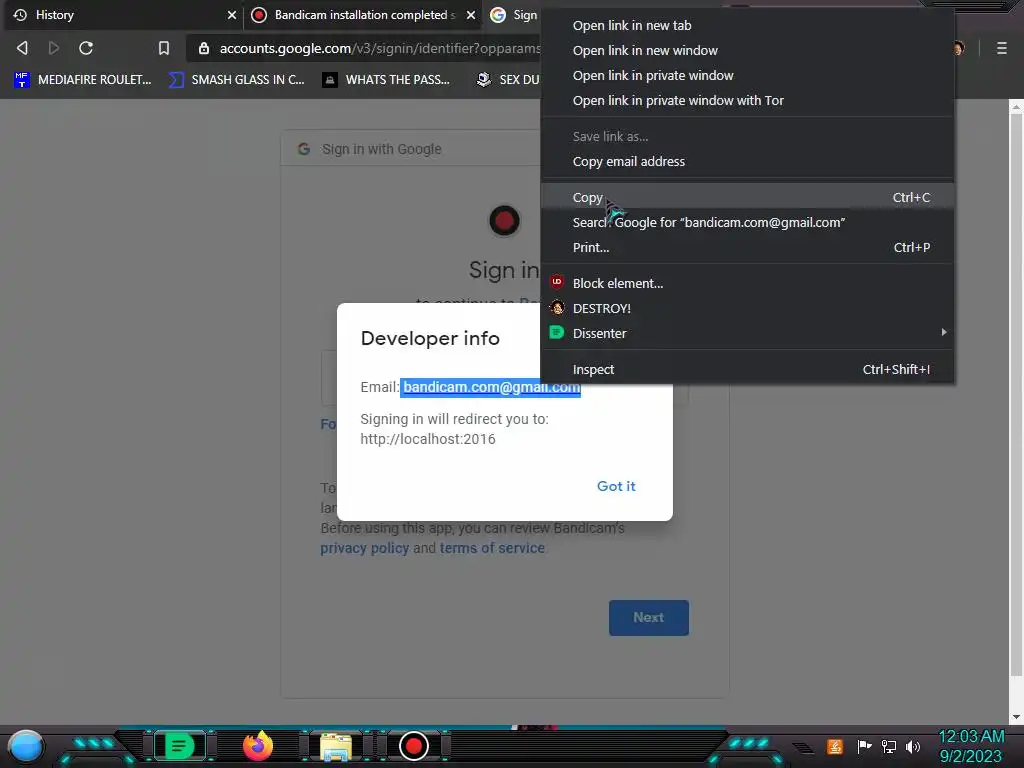
Task: Select Copy from the context menu
Action: [x=748, y=197]
